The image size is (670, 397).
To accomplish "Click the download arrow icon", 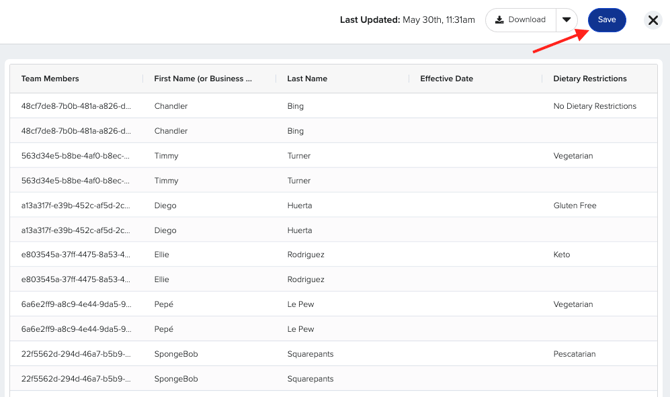I will click(x=499, y=20).
